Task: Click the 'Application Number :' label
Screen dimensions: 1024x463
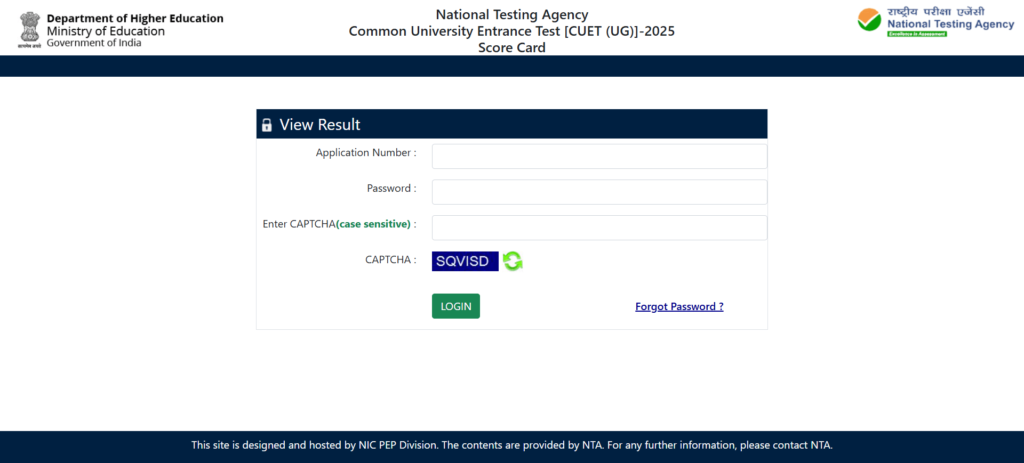Action: pyautogui.click(x=366, y=153)
